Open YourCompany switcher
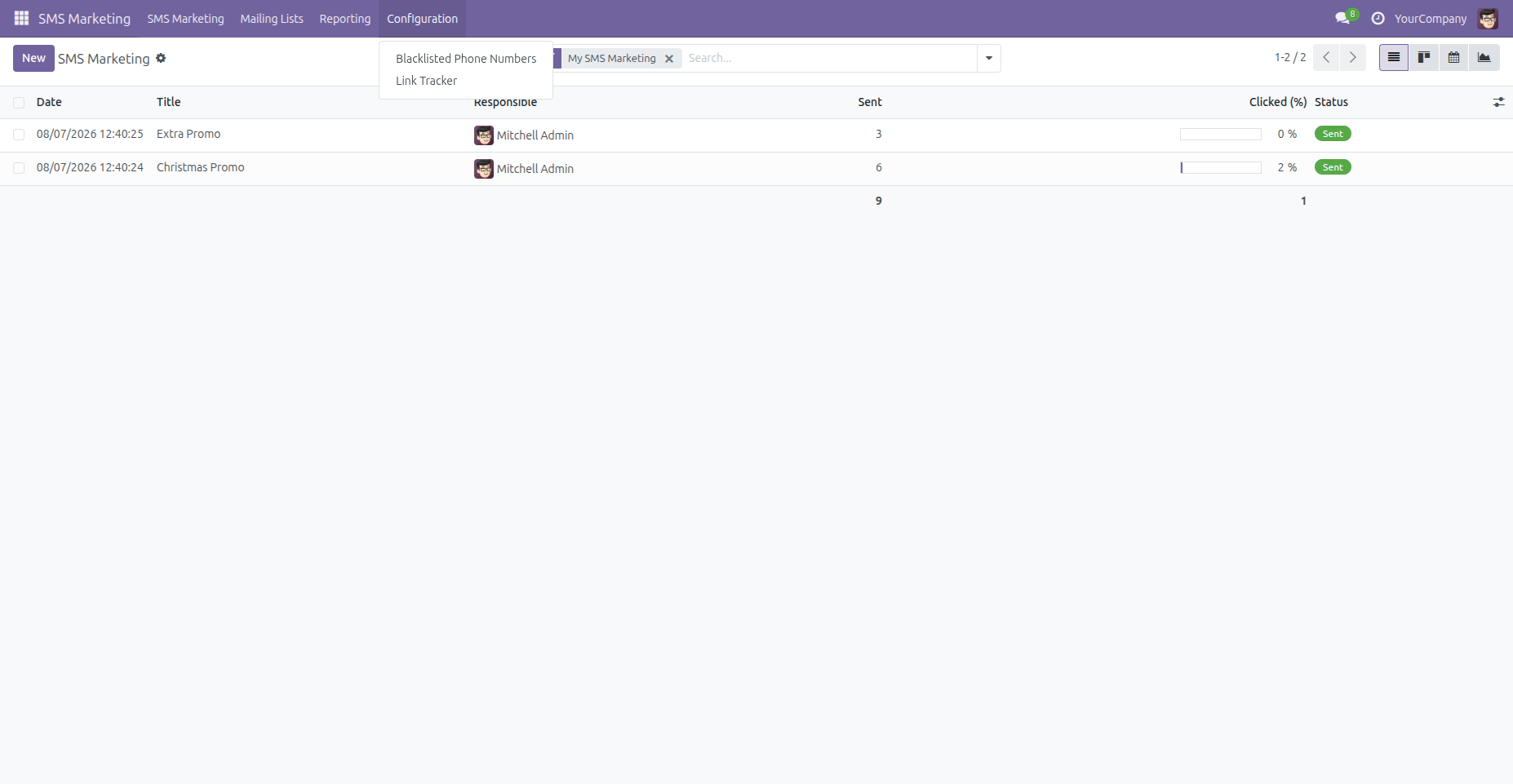The image size is (1513, 784). point(1430,18)
